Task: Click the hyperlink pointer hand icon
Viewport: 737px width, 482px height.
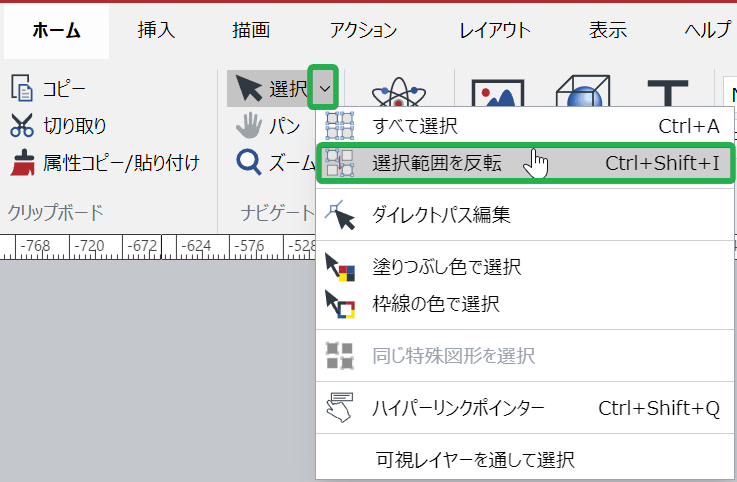Action: [339, 407]
